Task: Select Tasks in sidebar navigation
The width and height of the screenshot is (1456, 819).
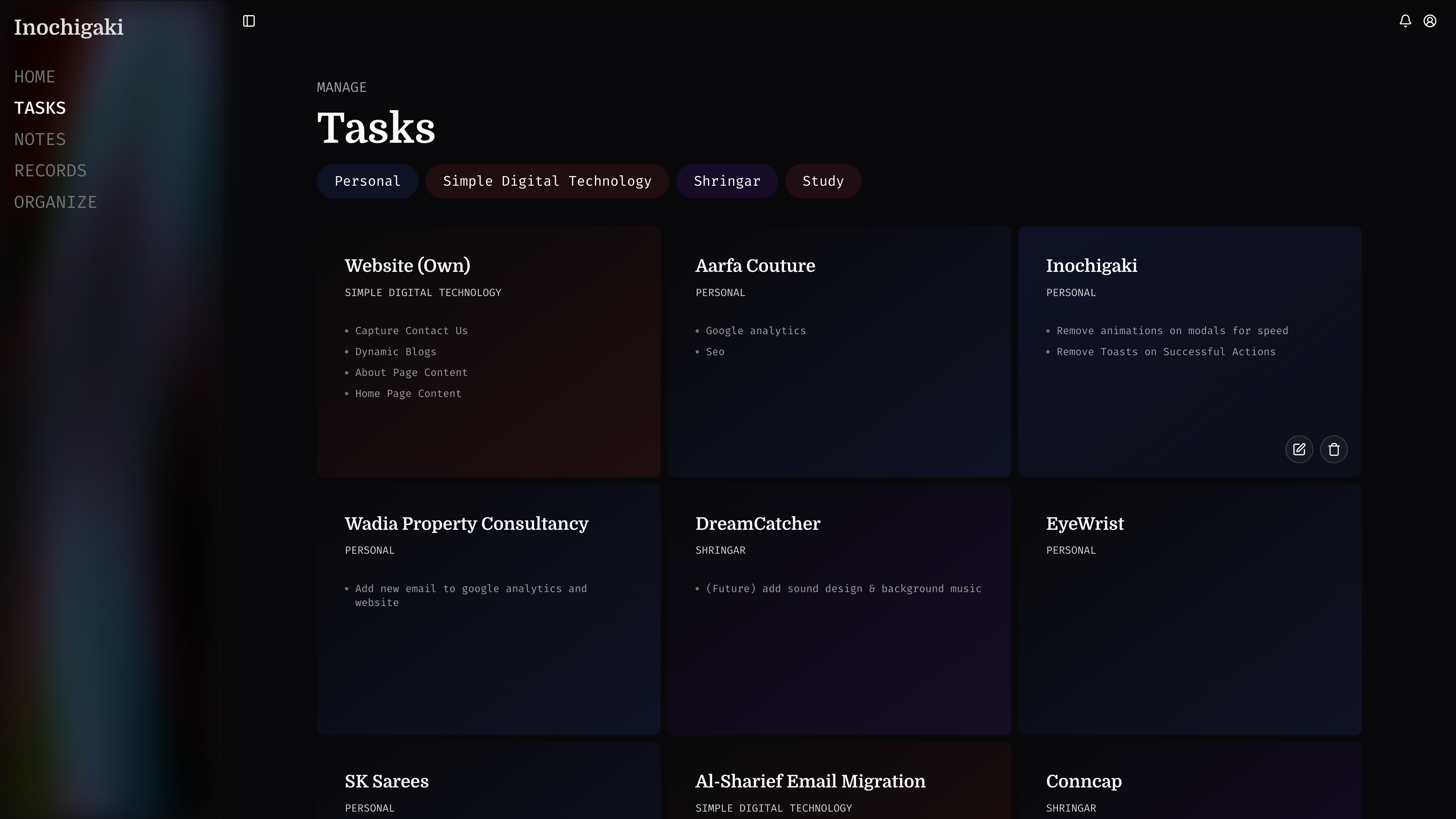Action: [40, 108]
